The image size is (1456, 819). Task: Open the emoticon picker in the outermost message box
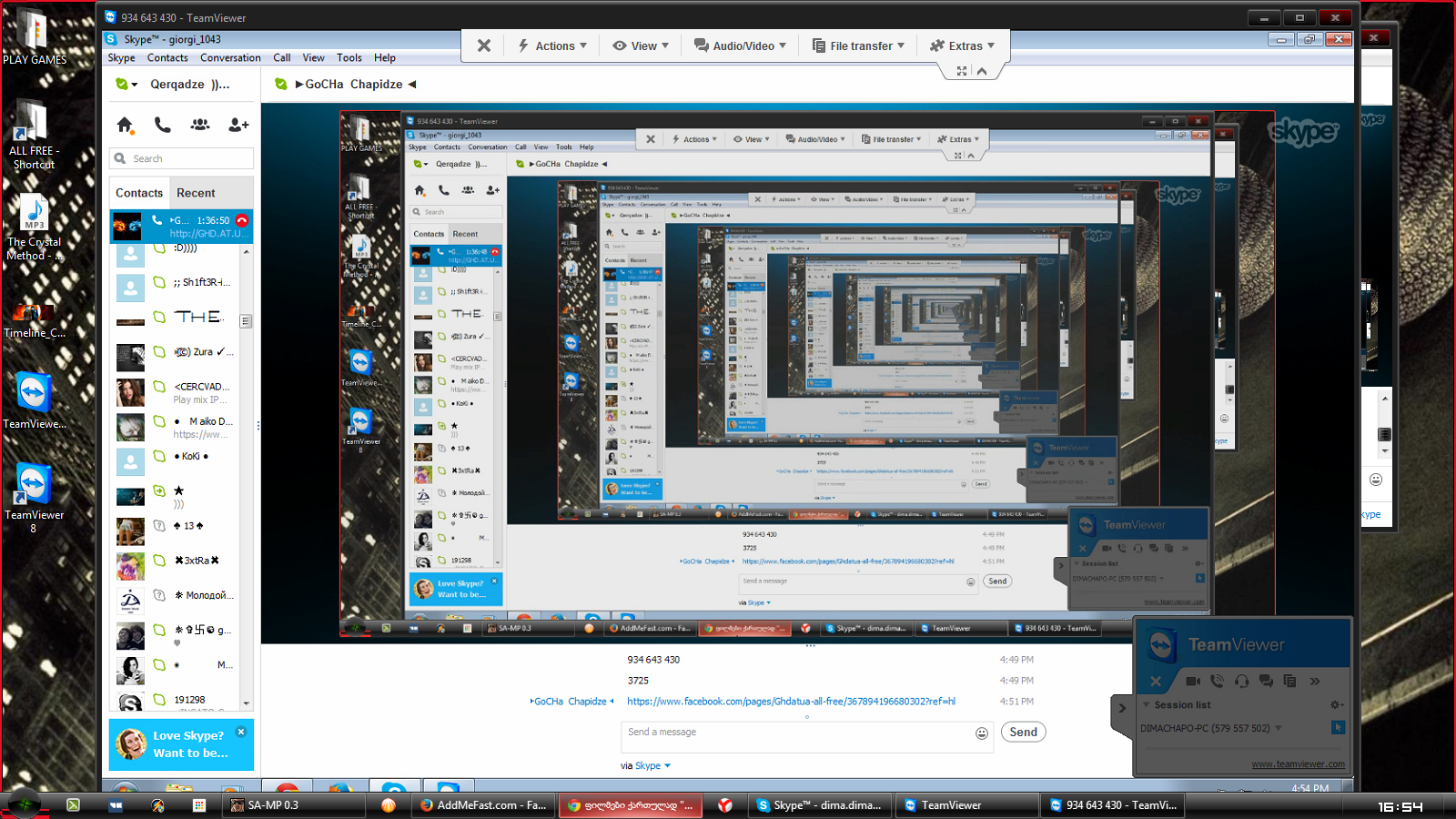tap(982, 733)
